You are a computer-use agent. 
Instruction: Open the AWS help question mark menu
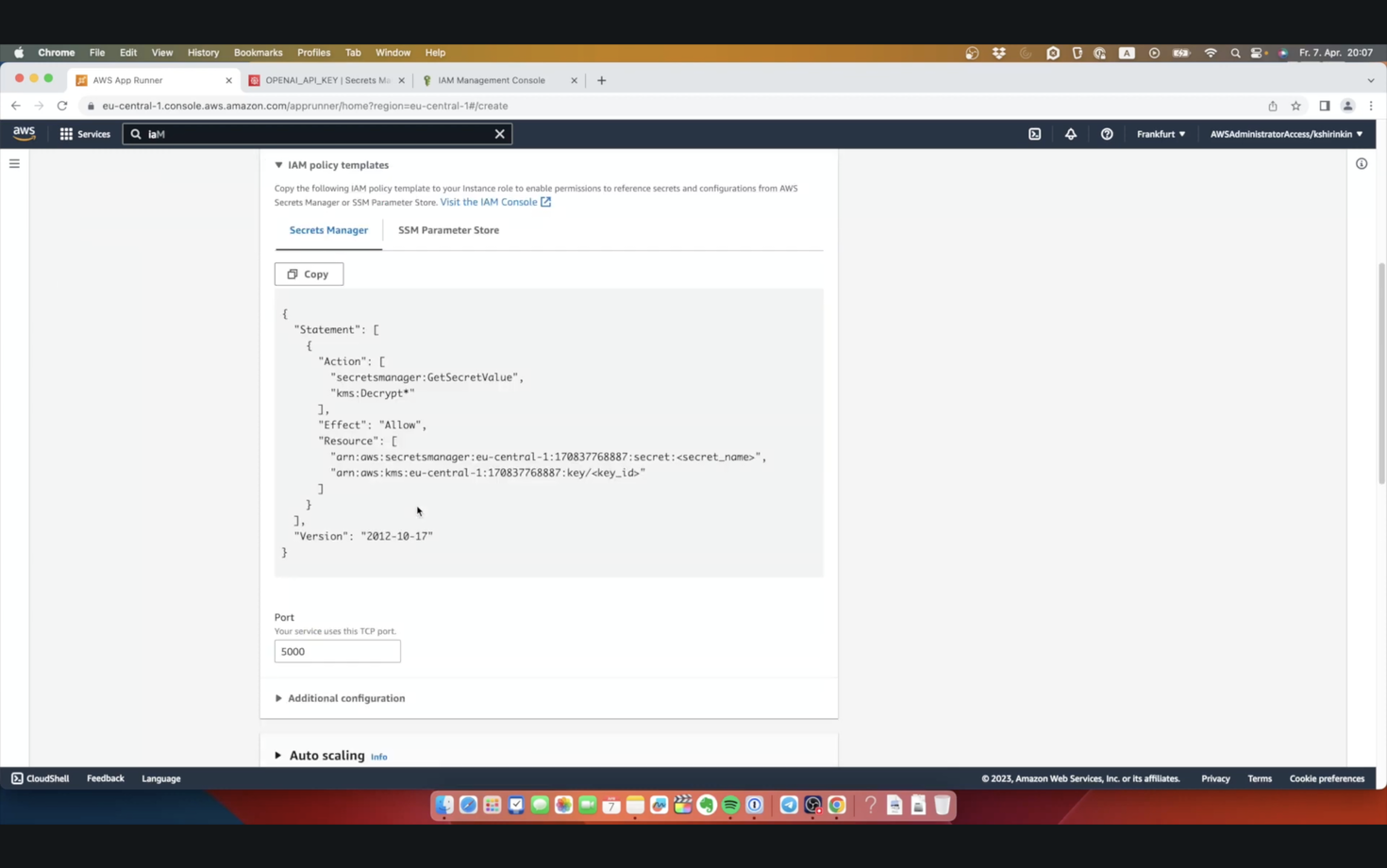(x=1107, y=134)
